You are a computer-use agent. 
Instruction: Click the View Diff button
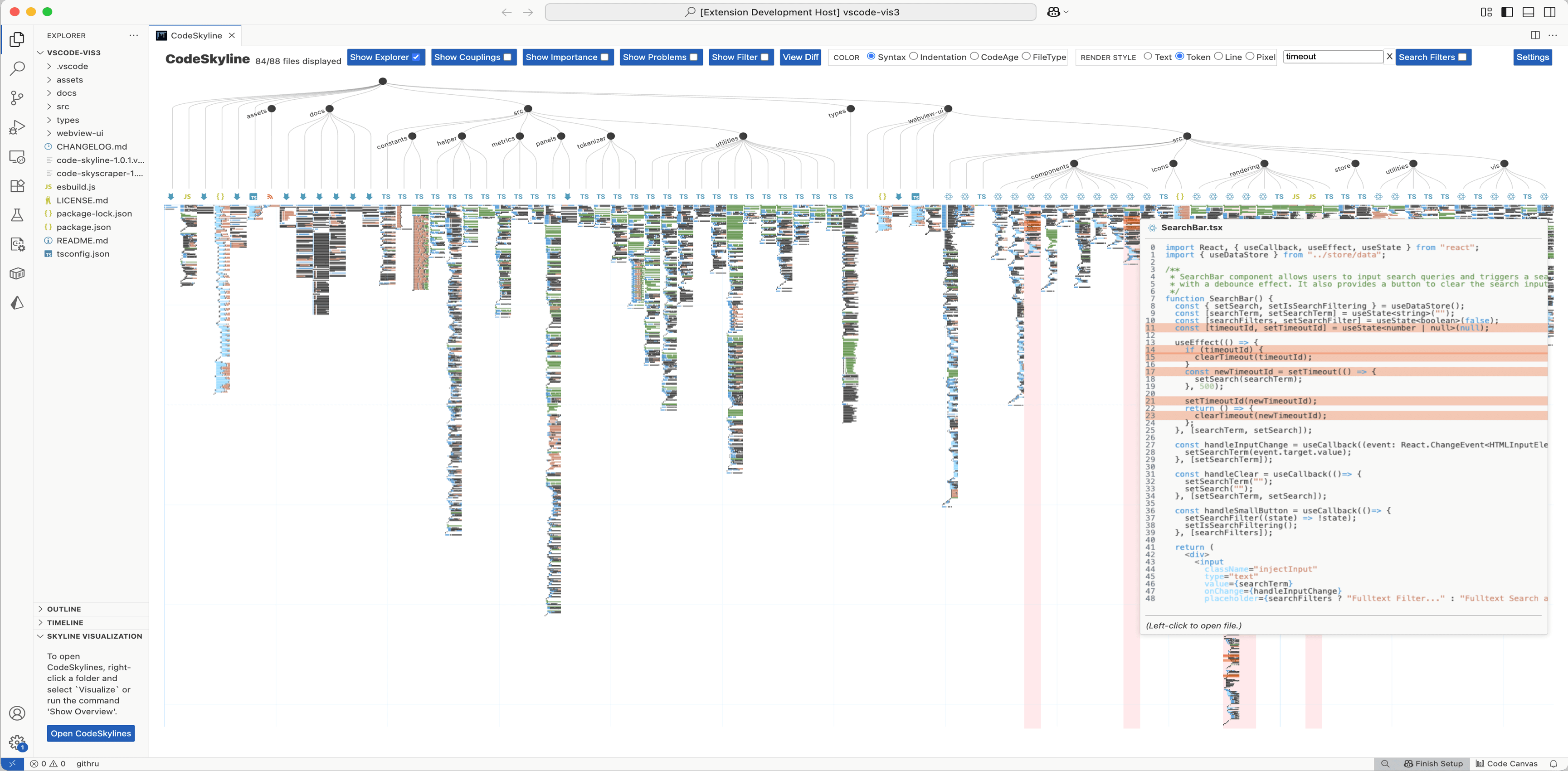pos(800,57)
